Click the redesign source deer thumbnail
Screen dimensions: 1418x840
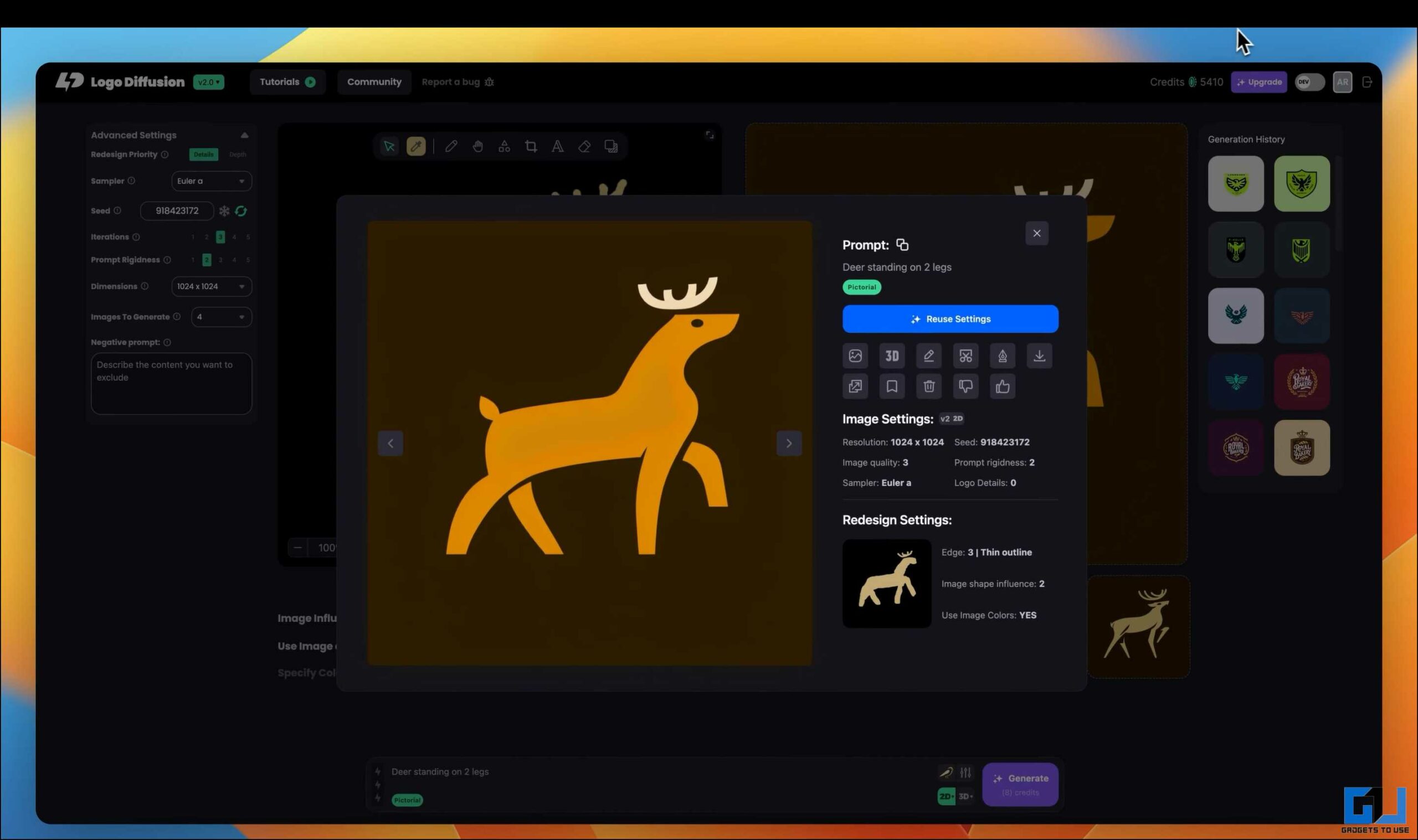[x=886, y=584]
